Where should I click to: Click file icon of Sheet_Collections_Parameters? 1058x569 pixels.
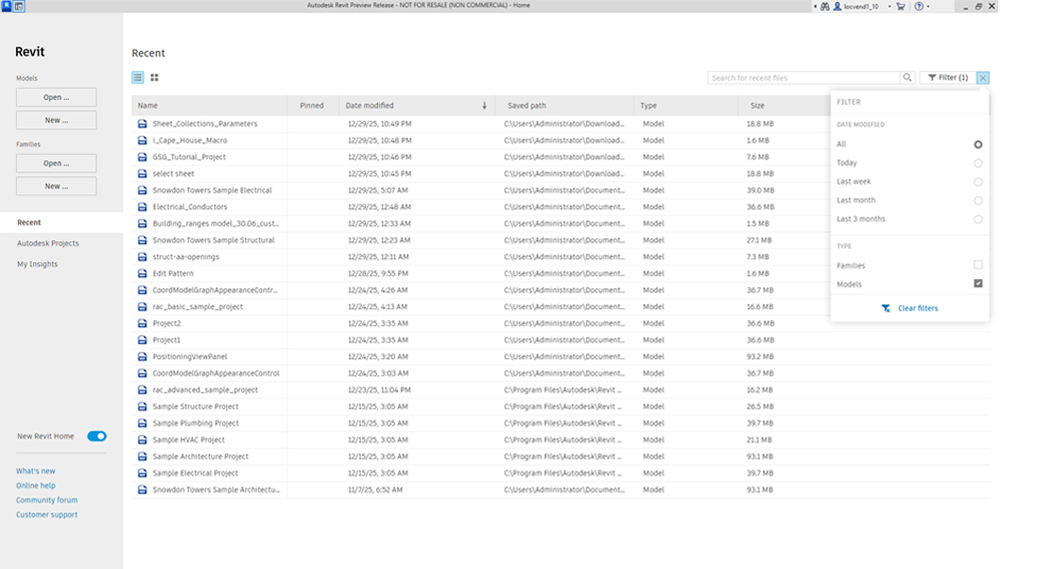(142, 124)
